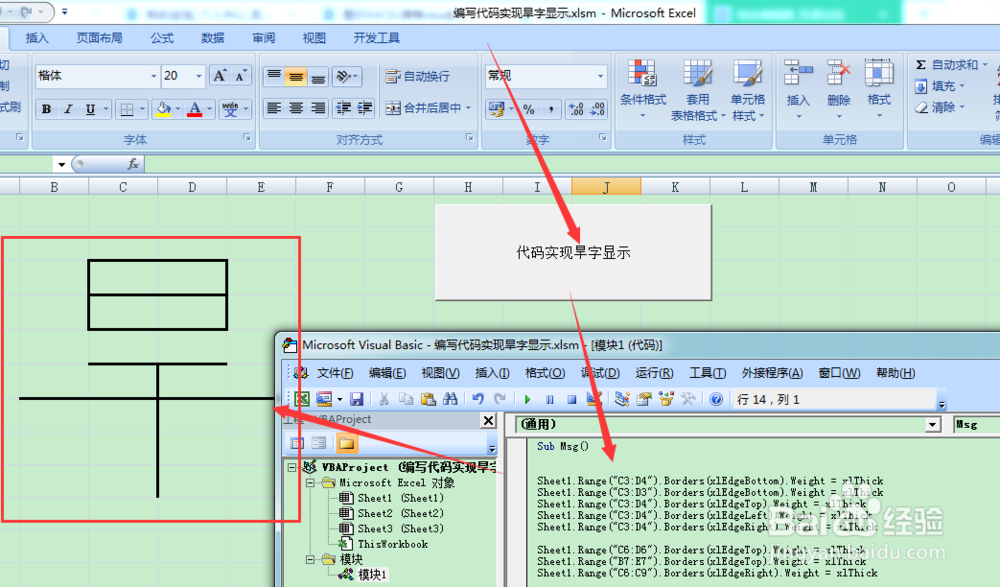Open the 调试(D) menu in VBA editor
This screenshot has width=1000, height=587.
[x=600, y=373]
